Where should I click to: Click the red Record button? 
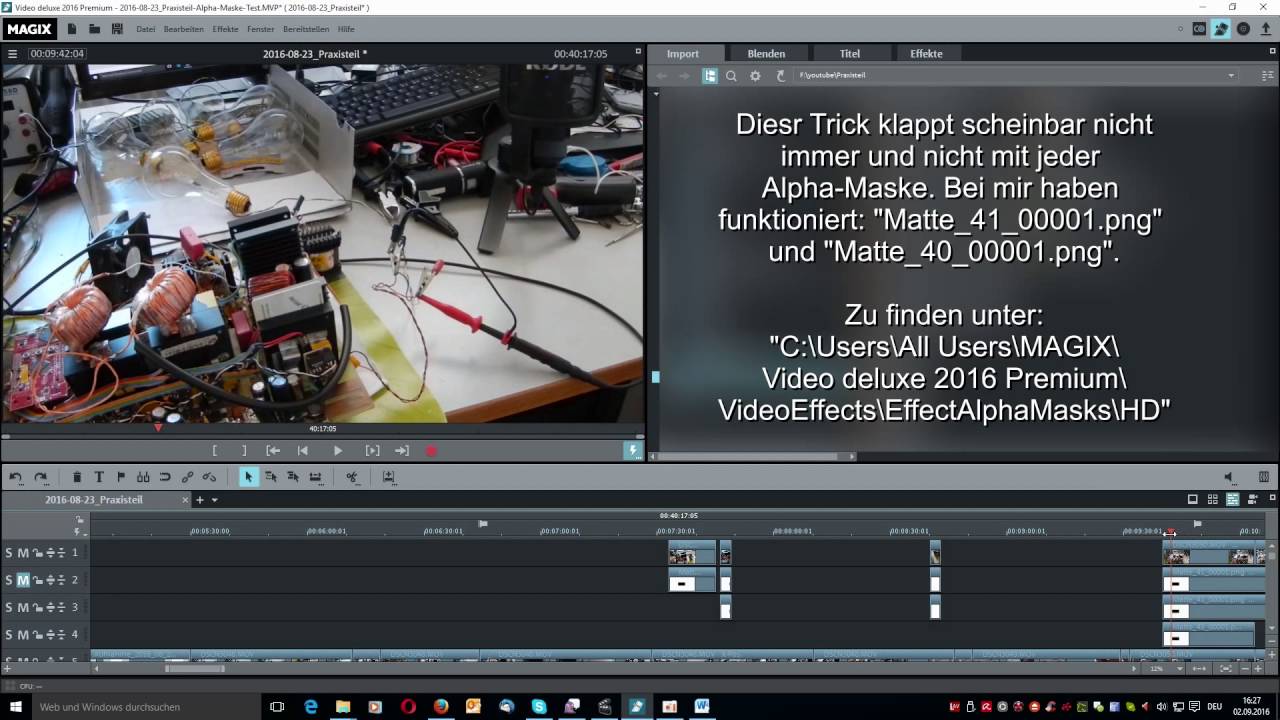[x=431, y=451]
